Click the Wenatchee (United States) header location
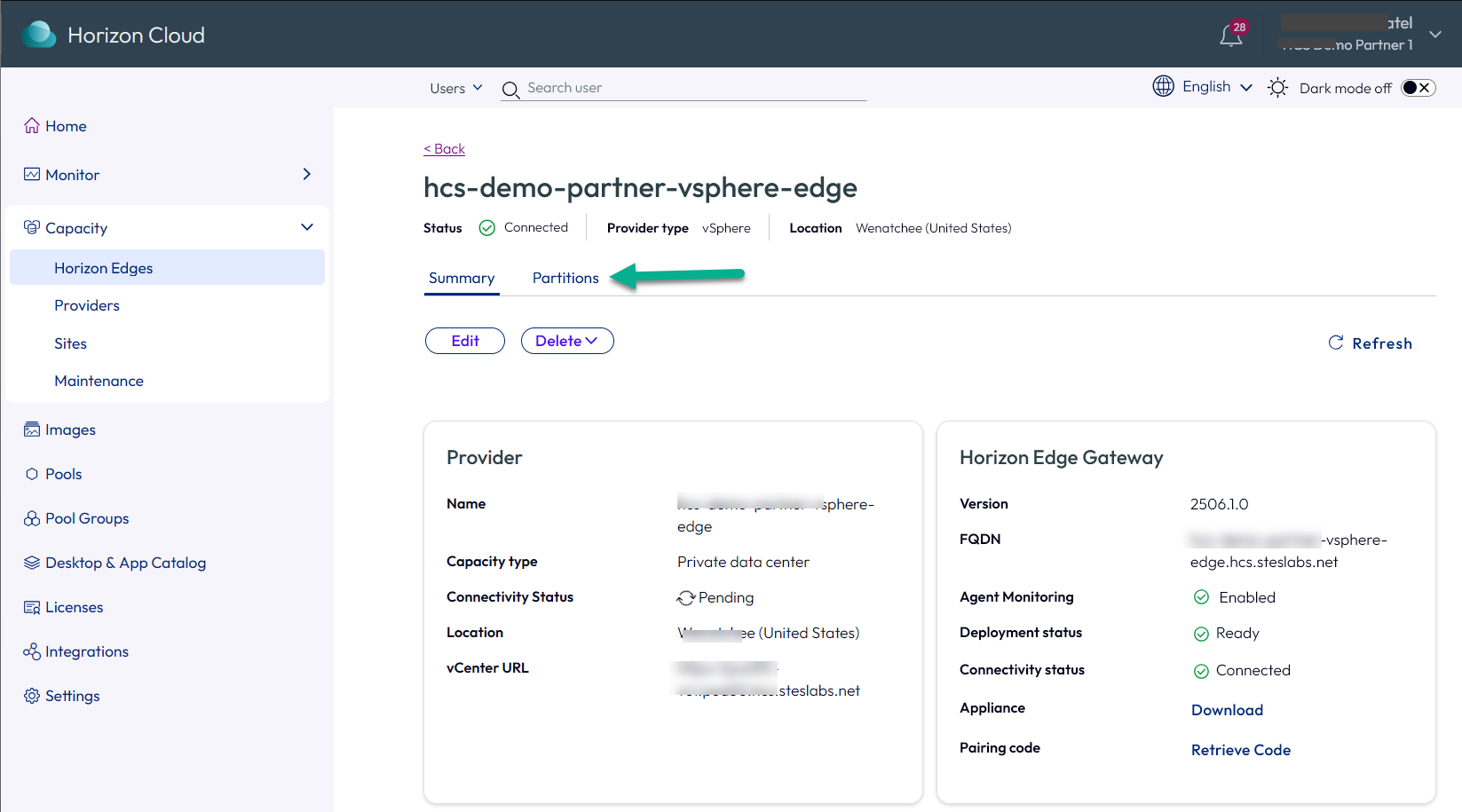Screen dimensions: 1462x812 (x=934, y=228)
